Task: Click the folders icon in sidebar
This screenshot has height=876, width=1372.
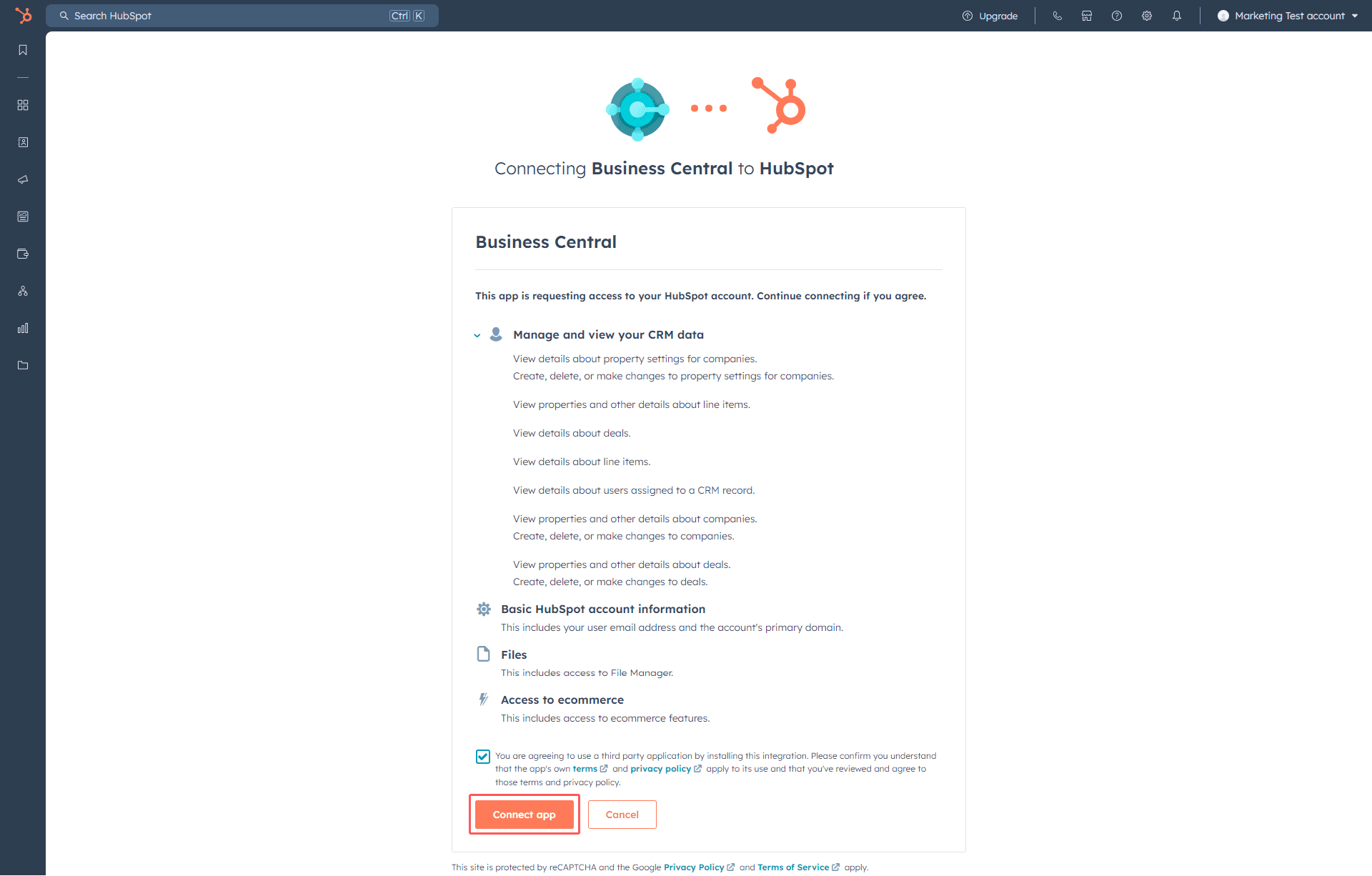Action: click(24, 364)
